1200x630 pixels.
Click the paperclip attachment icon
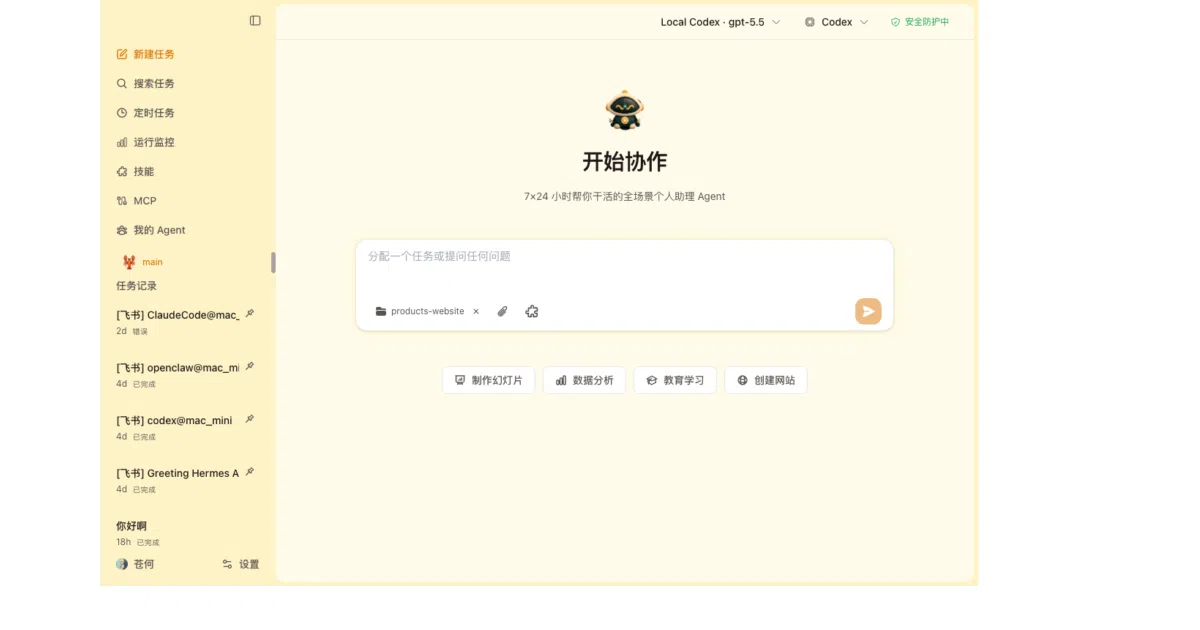(503, 311)
